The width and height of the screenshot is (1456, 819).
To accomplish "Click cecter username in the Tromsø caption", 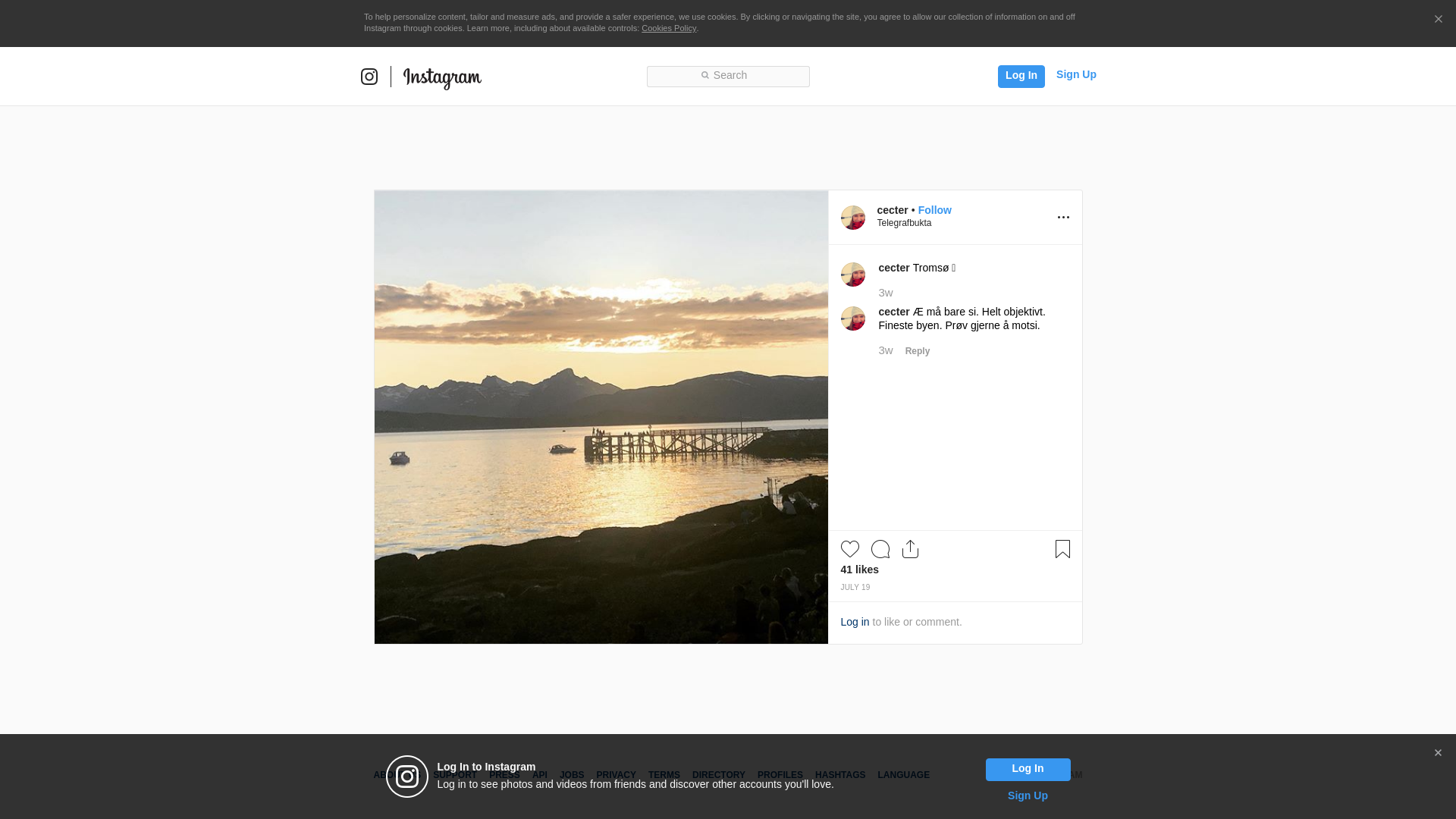I will pyautogui.click(x=894, y=268).
